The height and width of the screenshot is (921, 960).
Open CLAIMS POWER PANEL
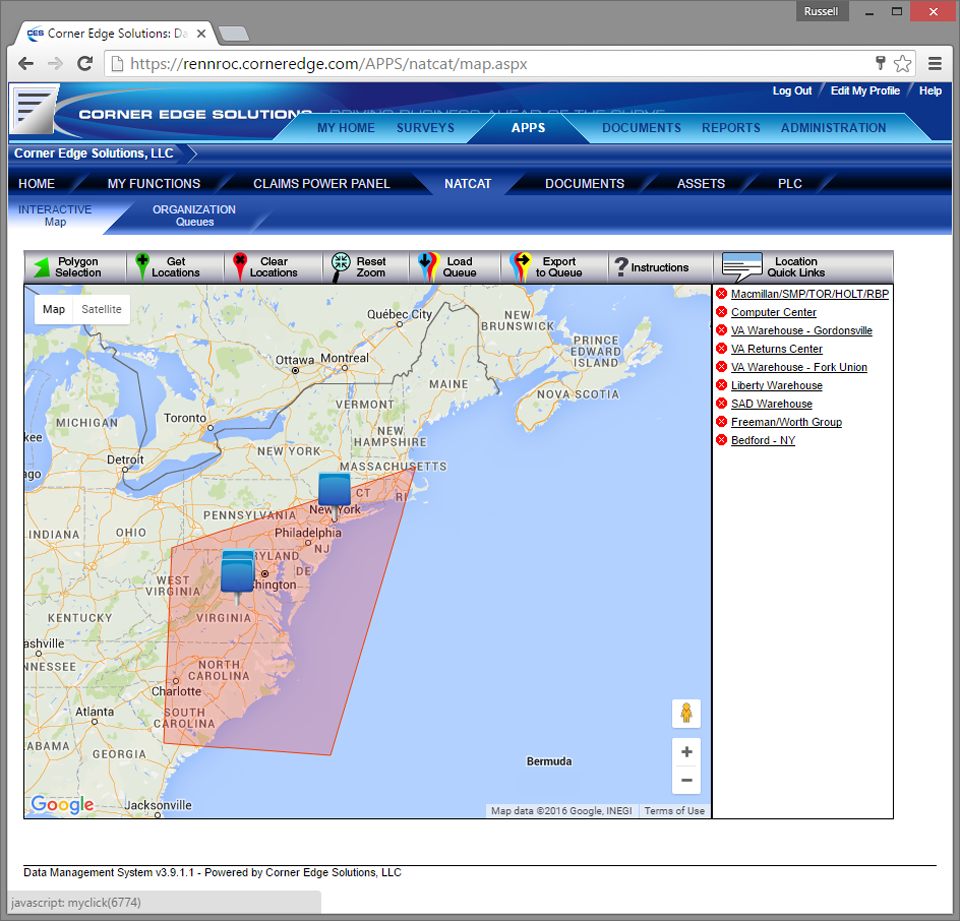pos(321,183)
